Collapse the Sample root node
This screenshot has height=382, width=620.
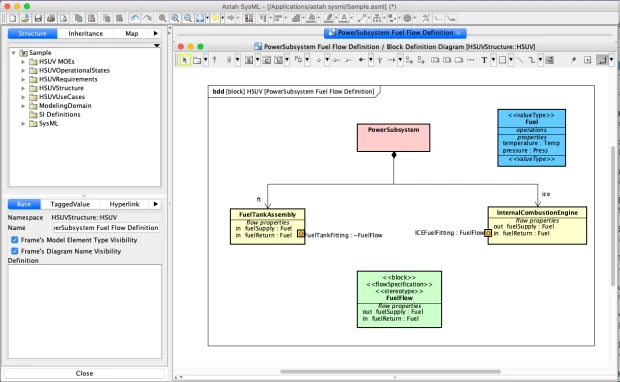pos(13,53)
